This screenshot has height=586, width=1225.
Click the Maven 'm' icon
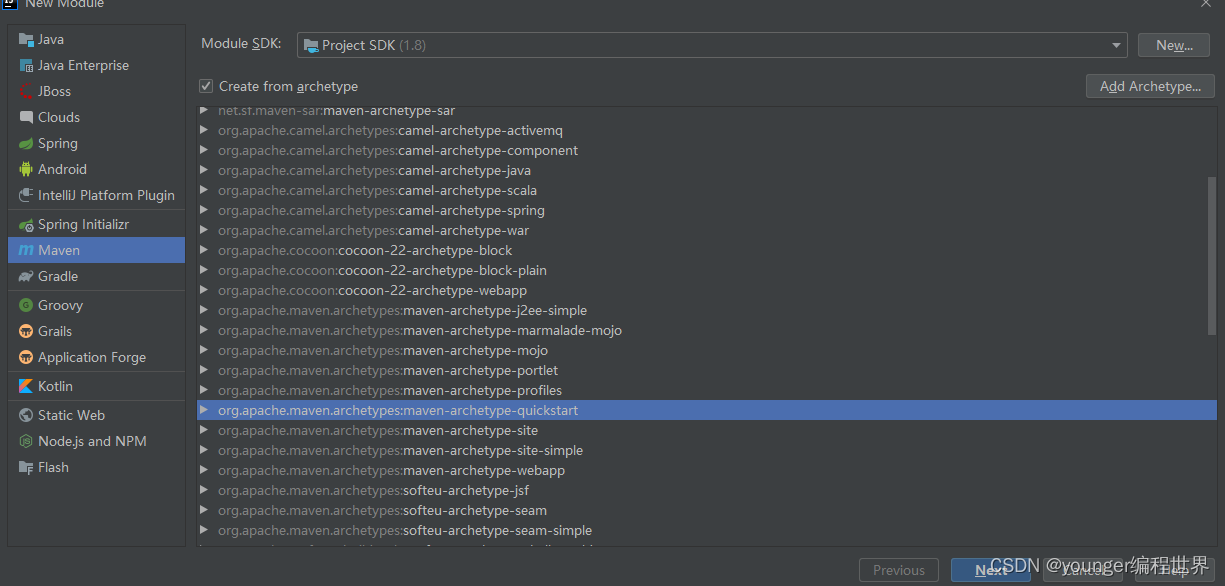tap(26, 251)
